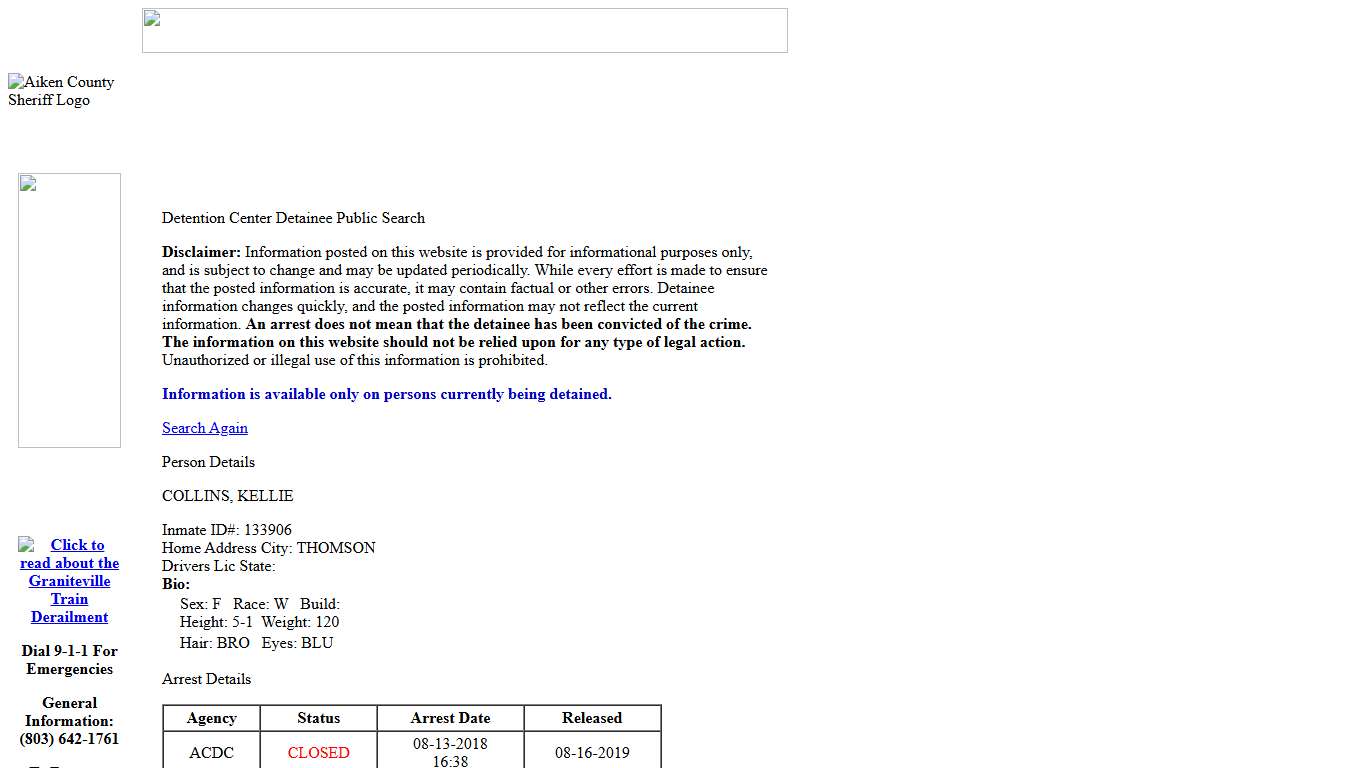1366x768 pixels.
Task: Click the Arrest Date header cell
Action: click(450, 718)
